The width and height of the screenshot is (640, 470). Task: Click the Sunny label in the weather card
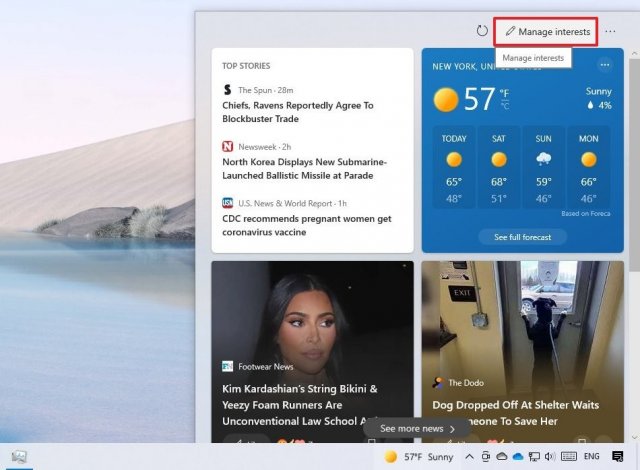[x=599, y=91]
